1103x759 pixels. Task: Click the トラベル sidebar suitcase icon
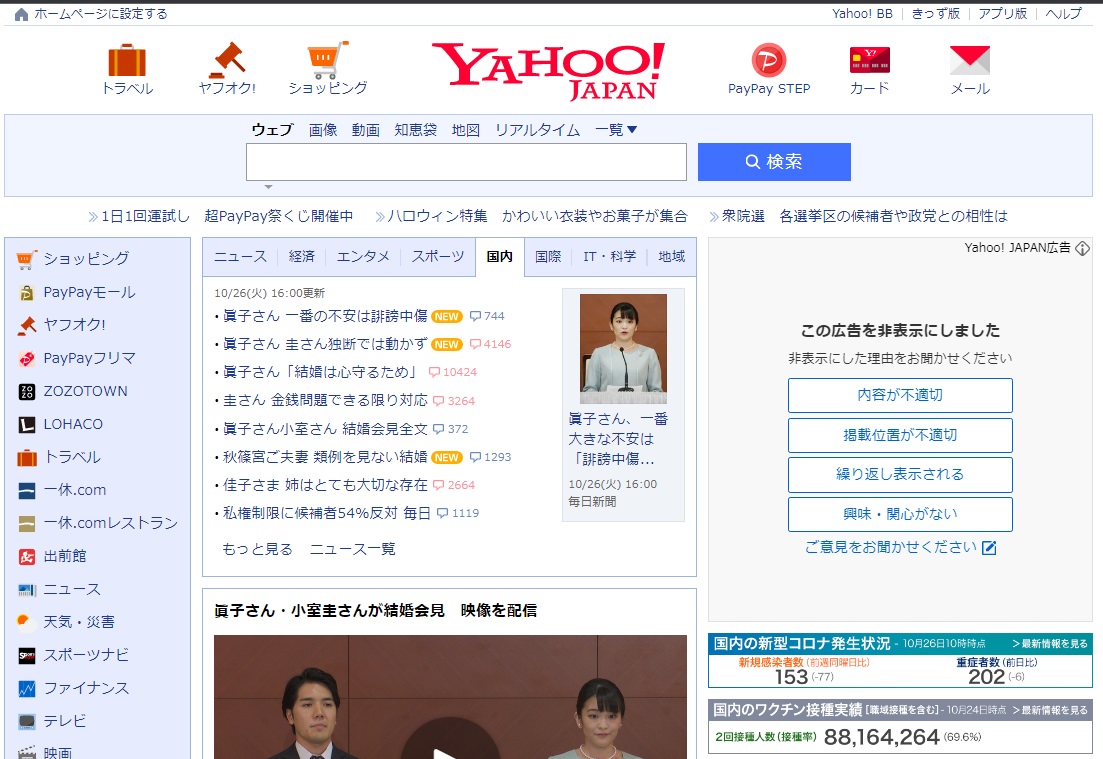pyautogui.click(x=26, y=458)
